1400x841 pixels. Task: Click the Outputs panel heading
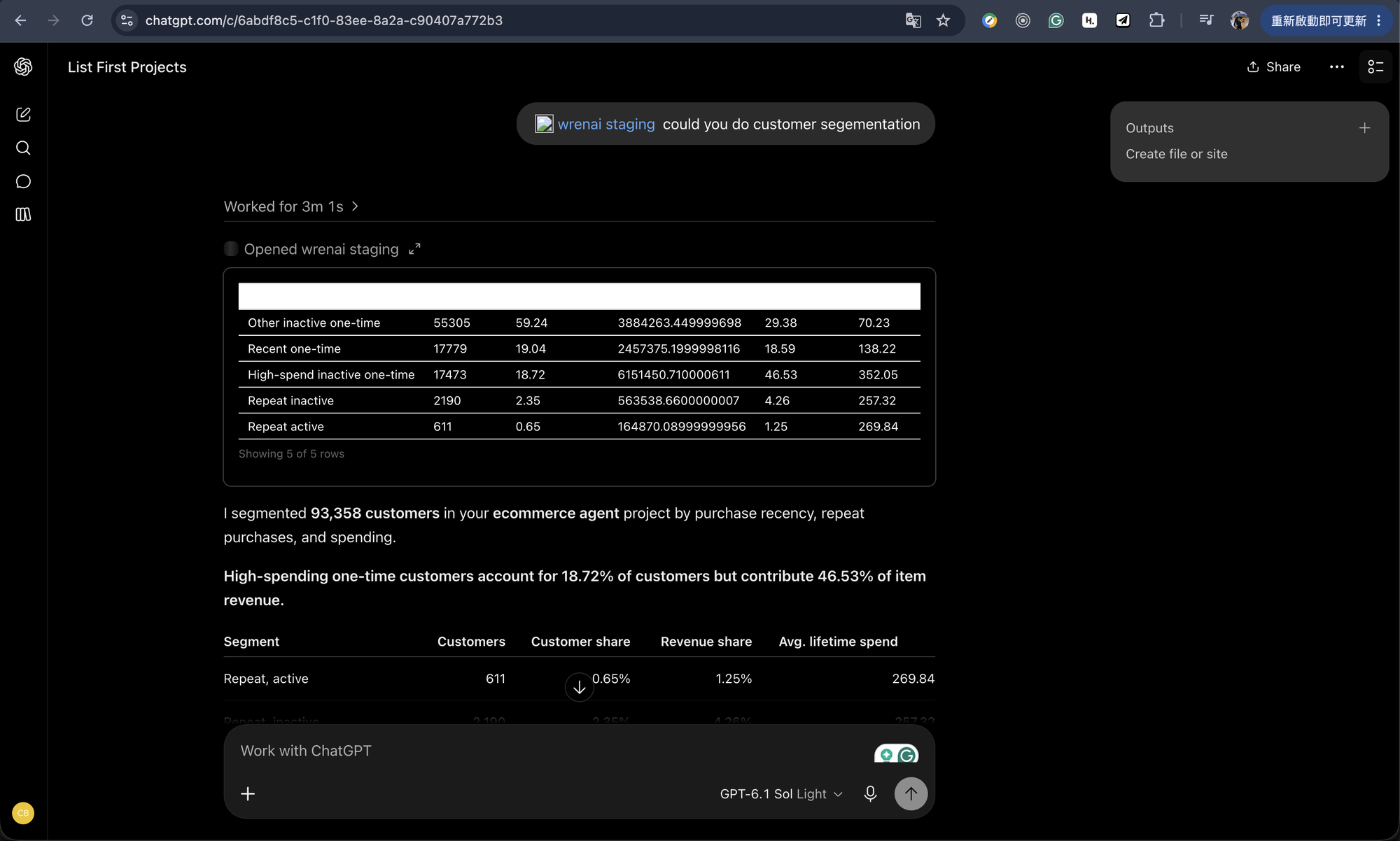tap(1149, 128)
